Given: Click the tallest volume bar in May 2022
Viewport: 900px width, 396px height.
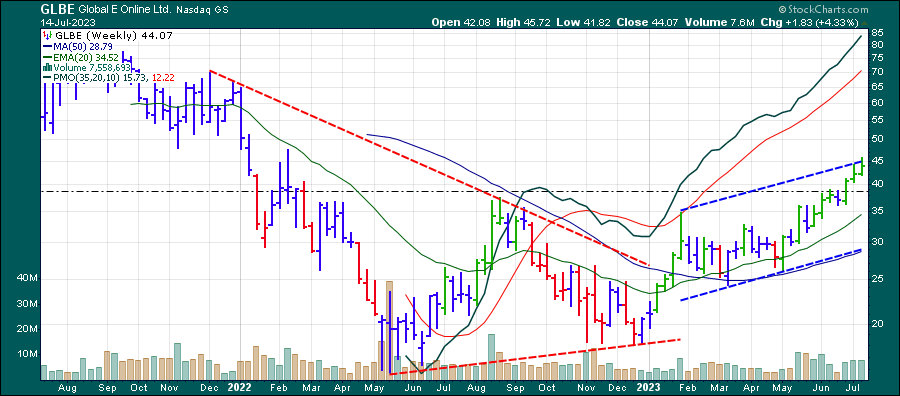Looking at the screenshot, I should pyautogui.click(x=389, y=330).
